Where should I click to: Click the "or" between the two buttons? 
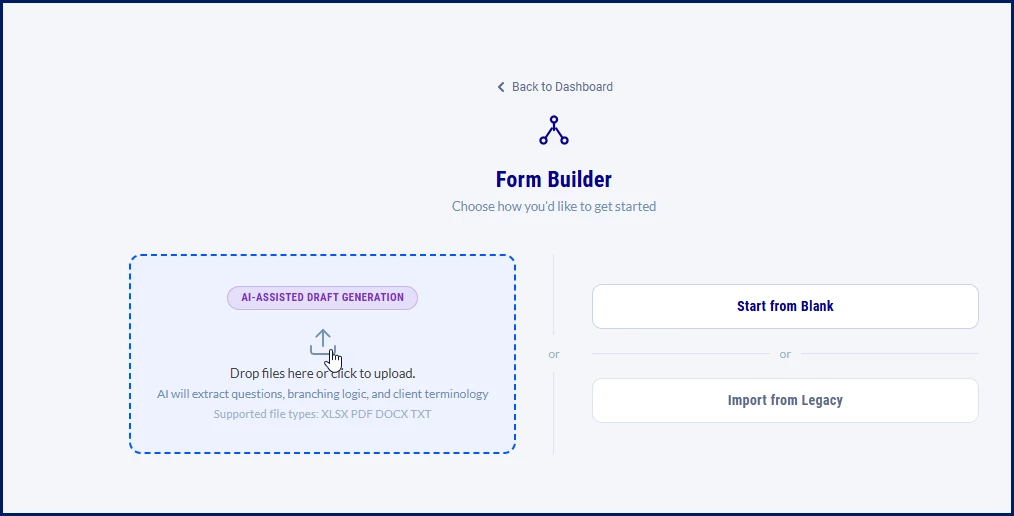(785, 354)
